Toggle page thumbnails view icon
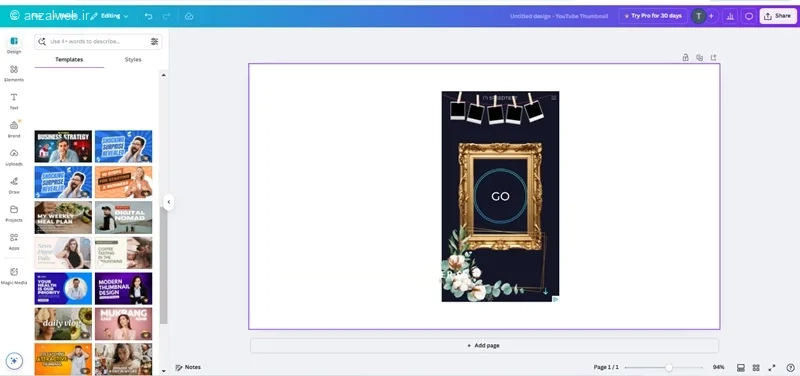The height and width of the screenshot is (376, 800). (x=741, y=367)
